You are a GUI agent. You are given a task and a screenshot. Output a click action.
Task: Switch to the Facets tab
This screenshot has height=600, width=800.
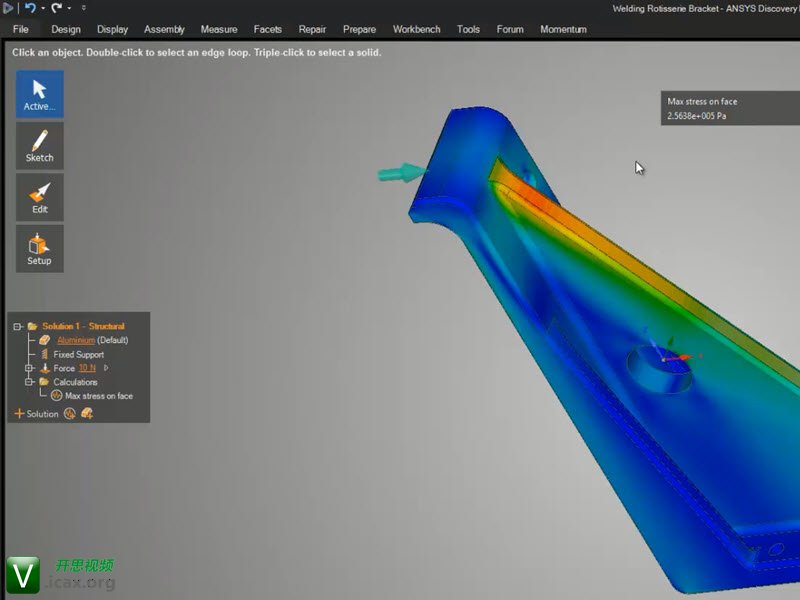pos(267,29)
